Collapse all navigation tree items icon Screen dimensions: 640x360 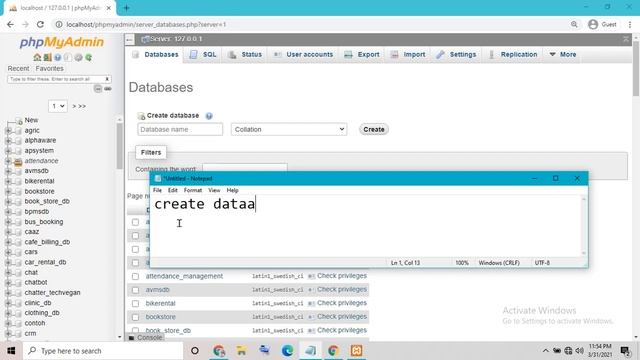click(x=98, y=89)
